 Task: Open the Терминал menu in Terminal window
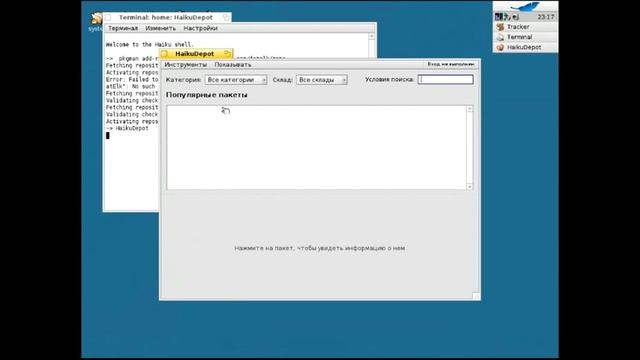123,28
